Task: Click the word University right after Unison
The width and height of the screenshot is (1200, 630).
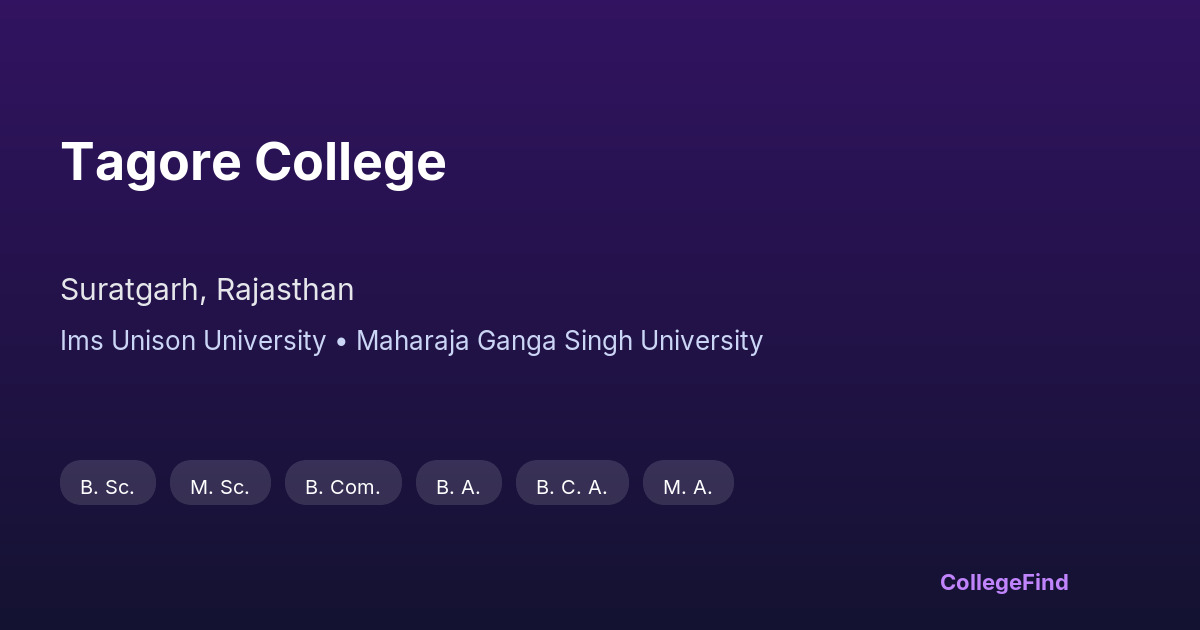Action: (x=264, y=341)
